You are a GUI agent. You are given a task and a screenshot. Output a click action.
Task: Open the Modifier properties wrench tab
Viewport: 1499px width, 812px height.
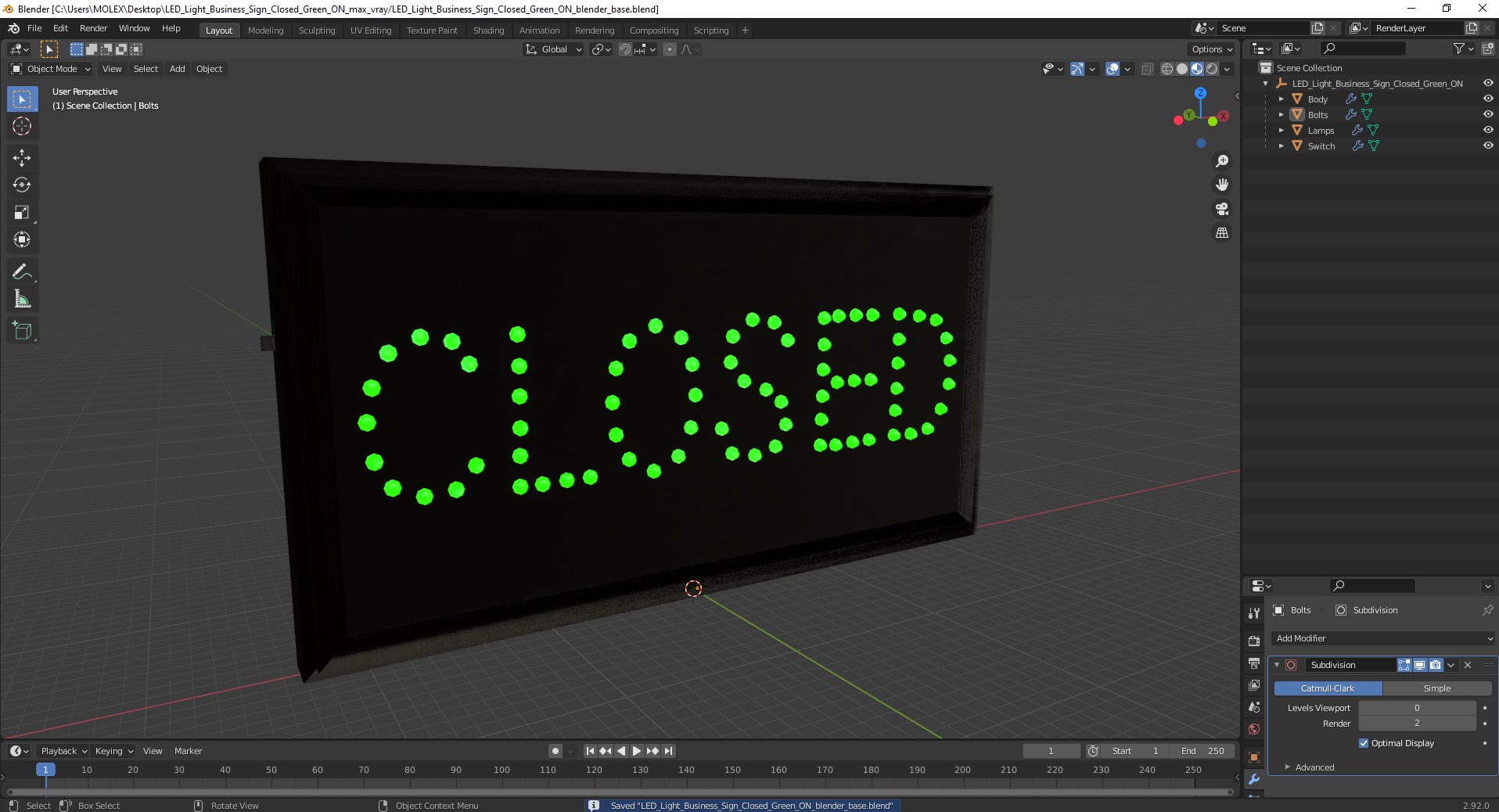point(1254,780)
